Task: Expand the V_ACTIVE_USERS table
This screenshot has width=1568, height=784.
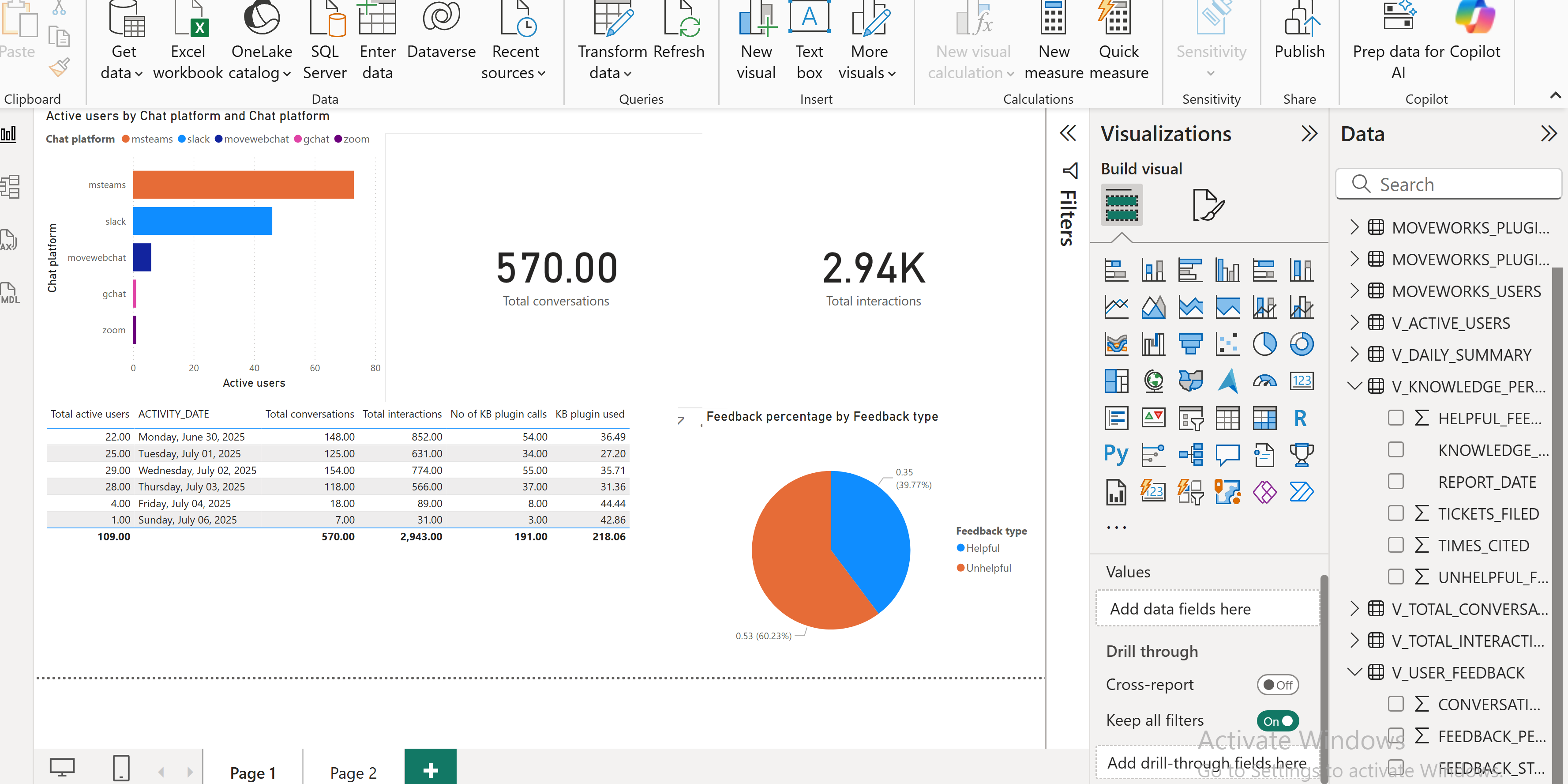Action: coord(1354,322)
